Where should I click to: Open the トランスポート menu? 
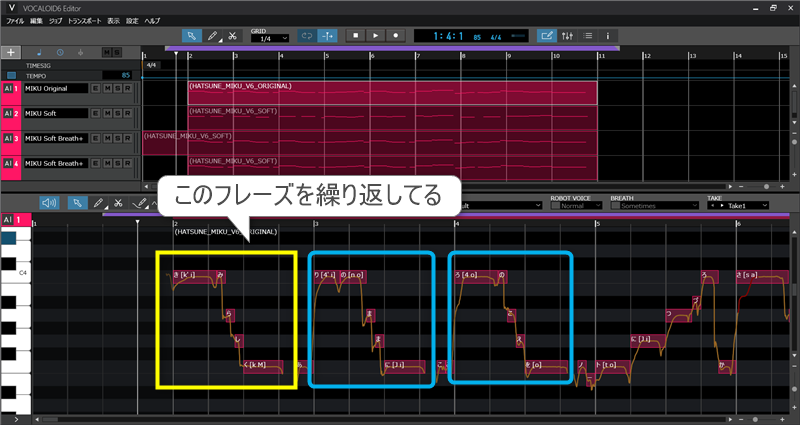pyautogui.click(x=85, y=21)
